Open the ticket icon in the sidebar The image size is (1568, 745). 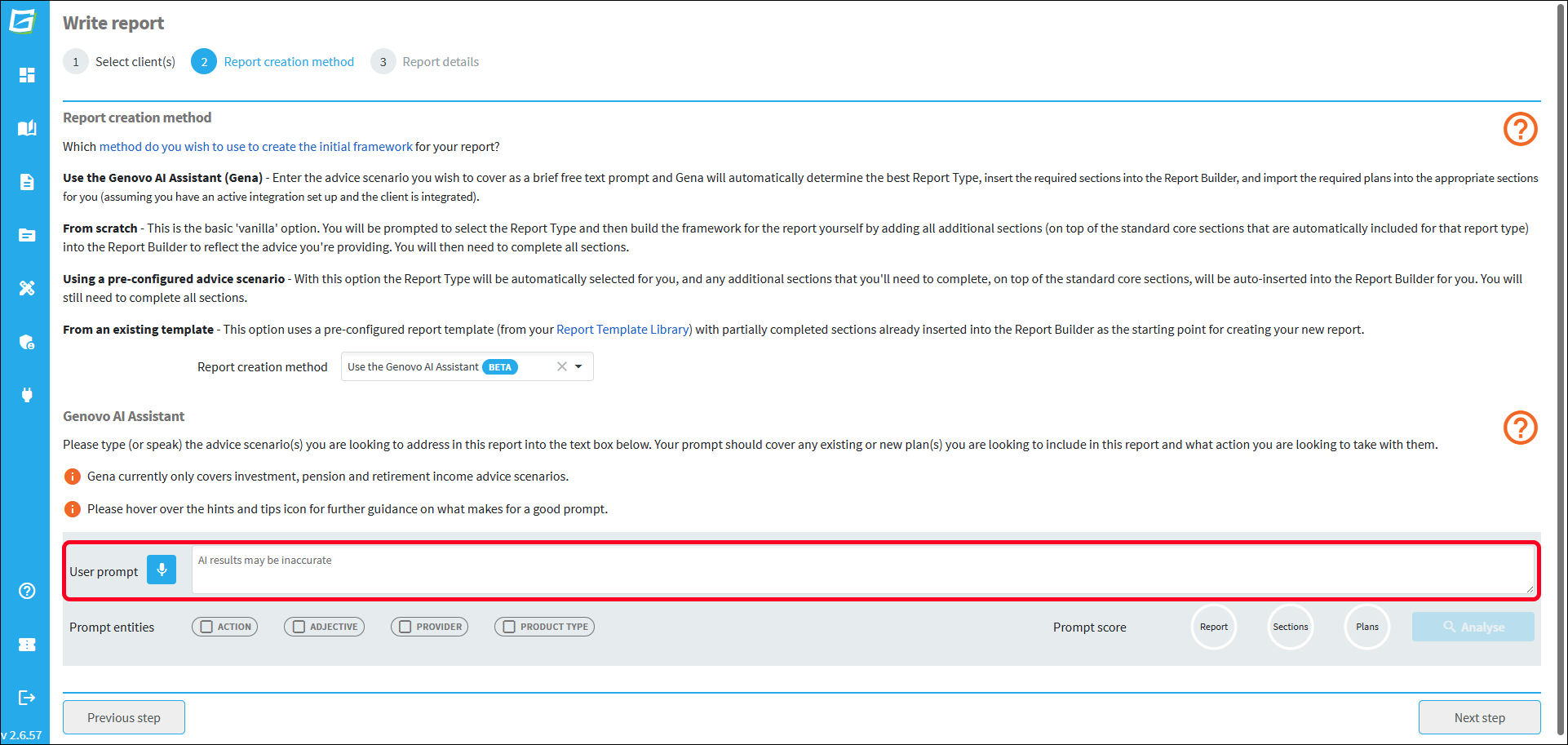tap(27, 645)
